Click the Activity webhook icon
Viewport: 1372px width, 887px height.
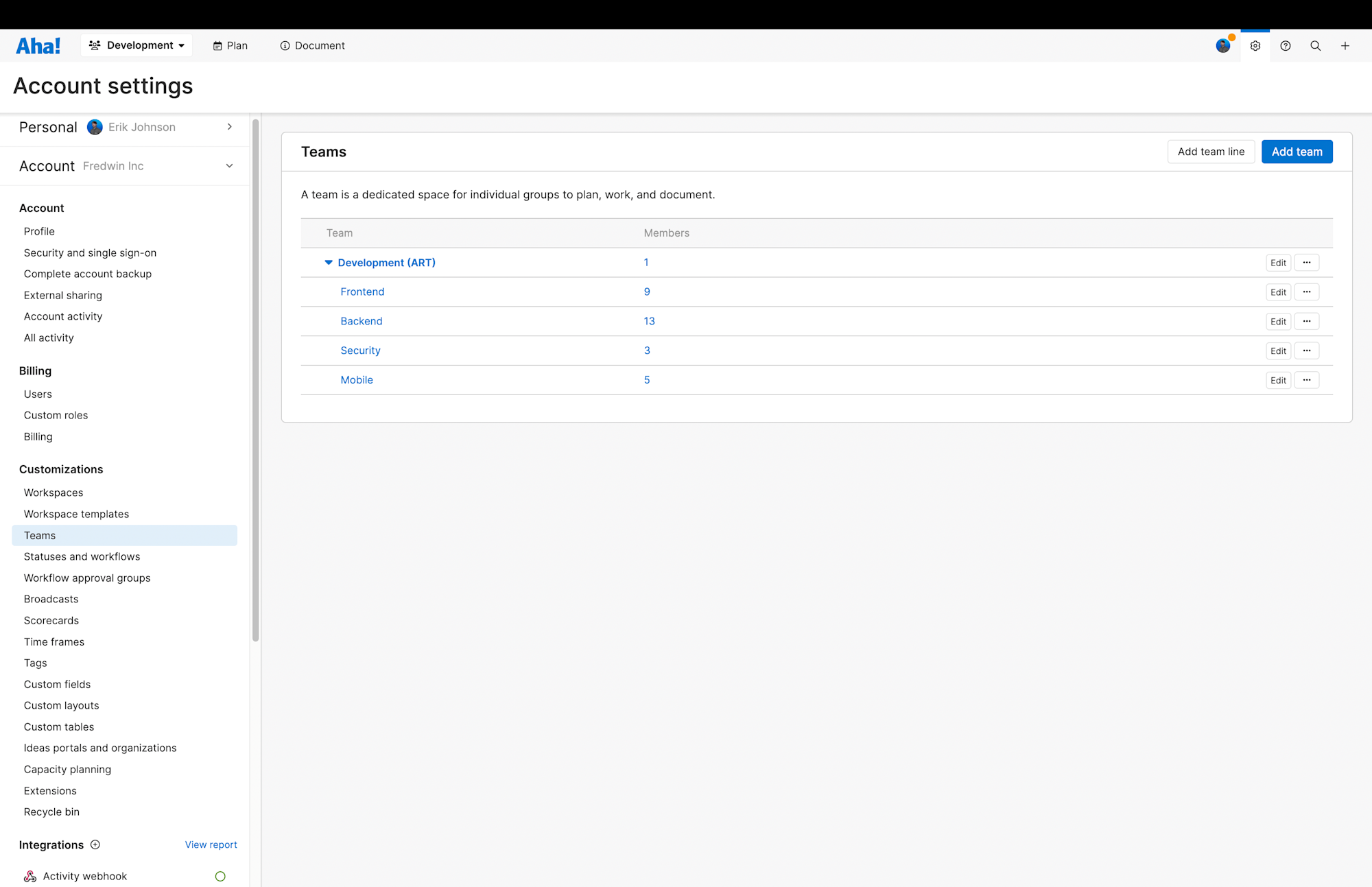pyautogui.click(x=30, y=876)
